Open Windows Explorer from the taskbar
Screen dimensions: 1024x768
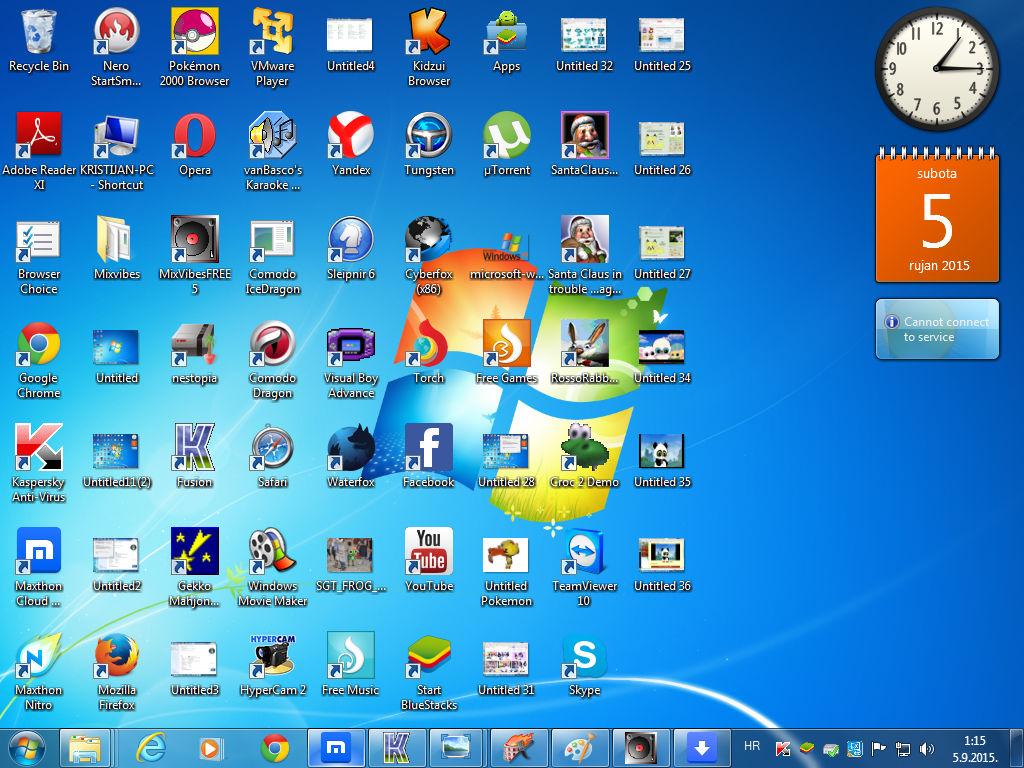coord(85,748)
